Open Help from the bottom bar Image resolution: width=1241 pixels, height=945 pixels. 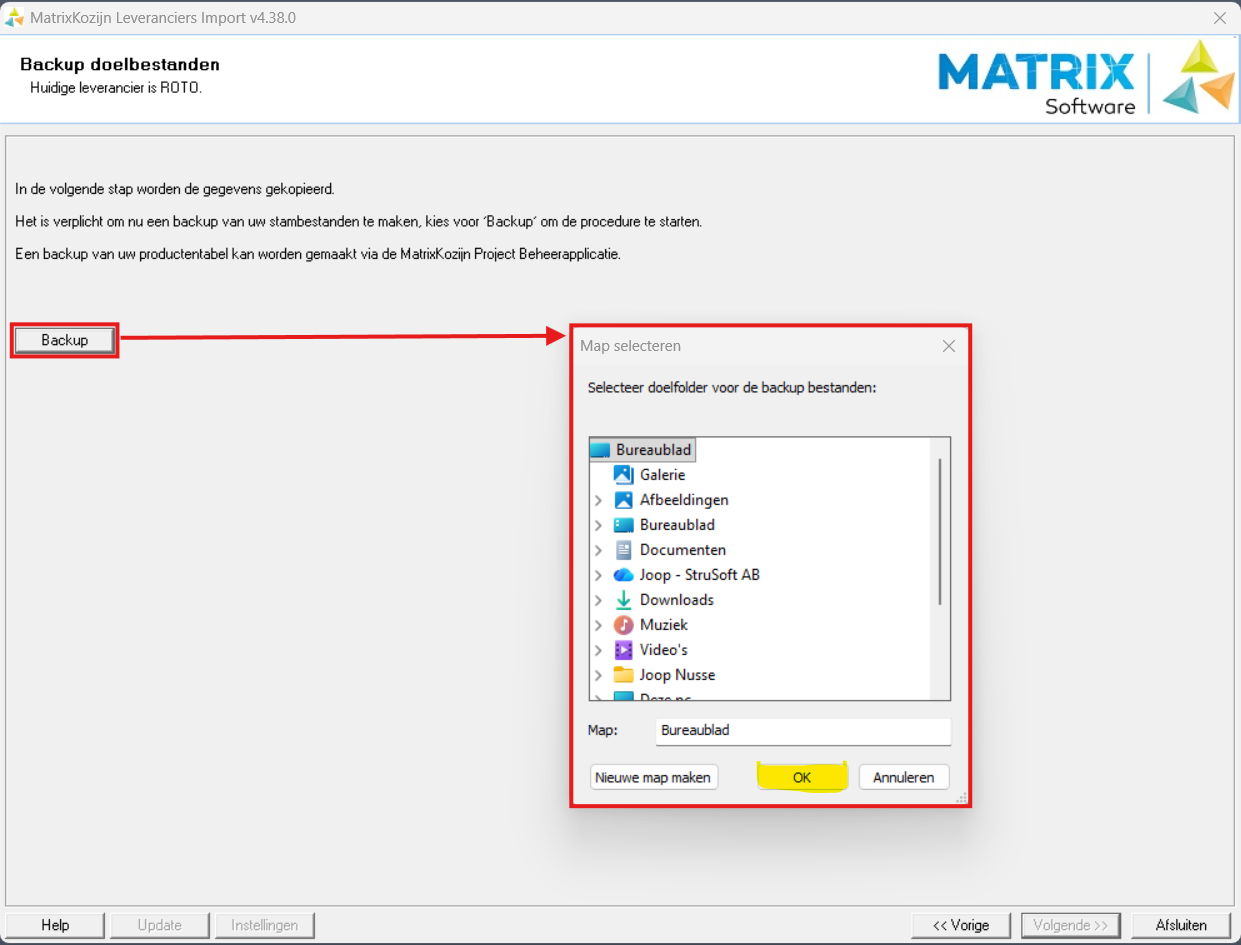(55, 925)
